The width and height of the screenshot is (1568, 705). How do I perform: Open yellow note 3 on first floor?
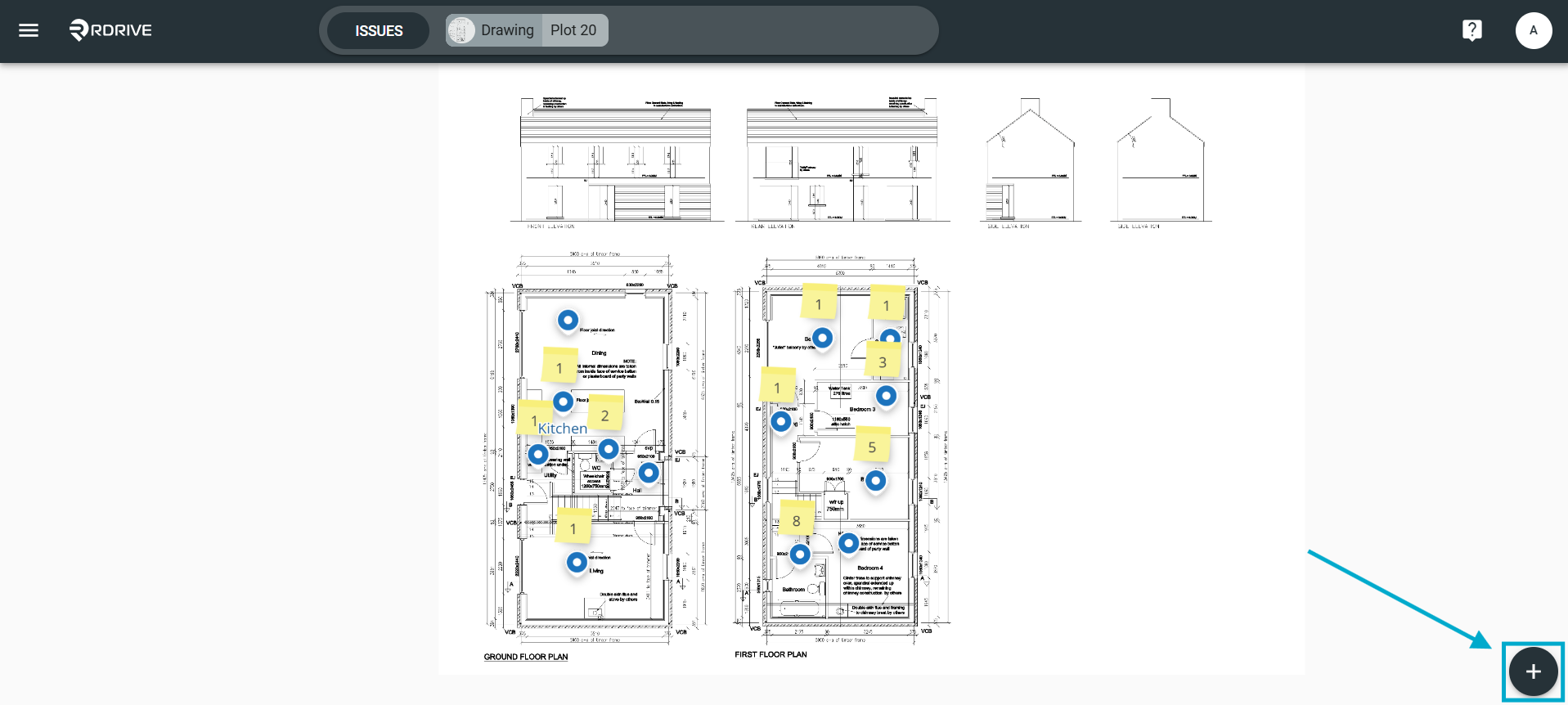coord(883,361)
